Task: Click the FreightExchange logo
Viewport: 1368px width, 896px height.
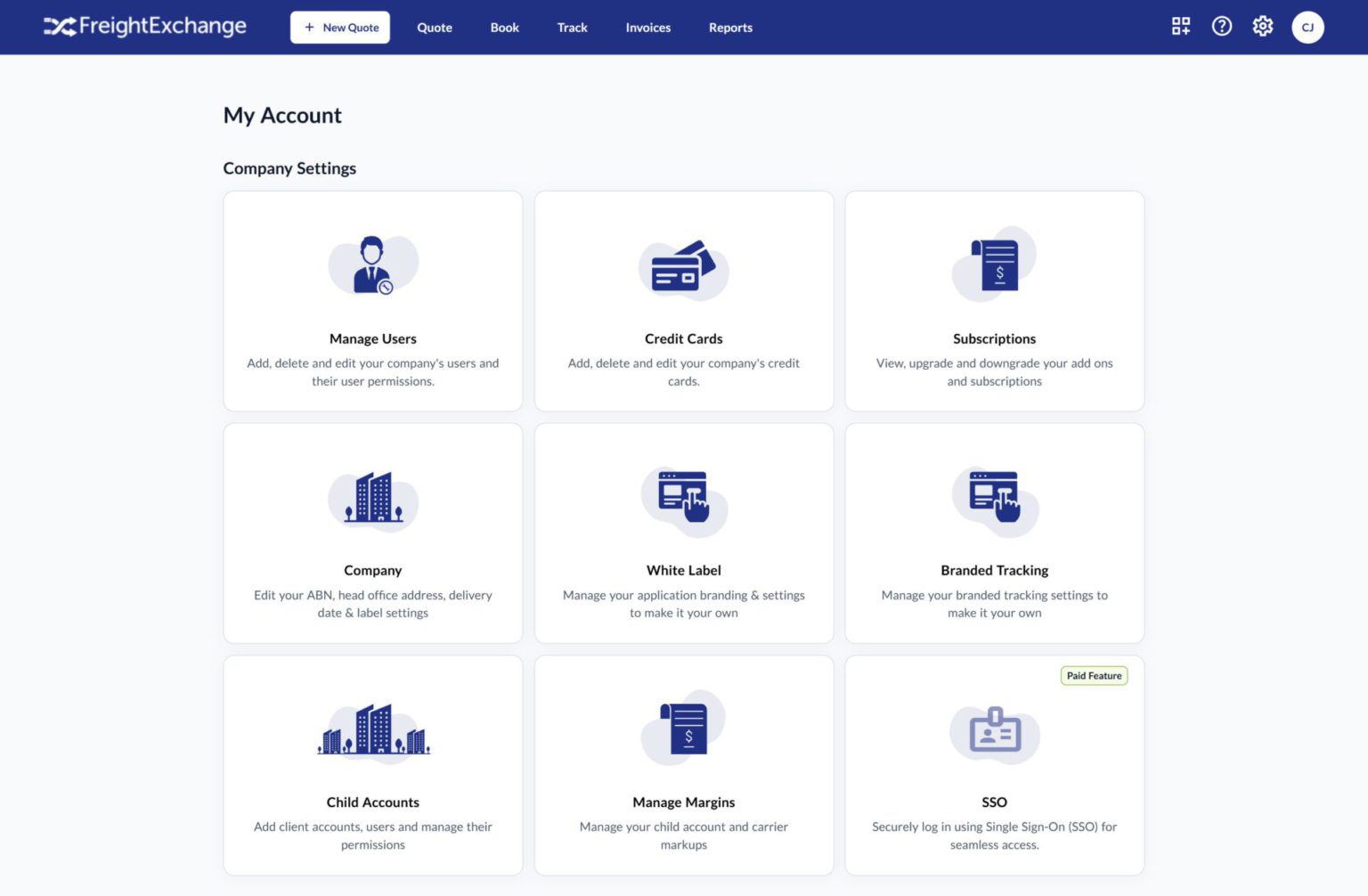Action: pyautogui.click(x=144, y=27)
